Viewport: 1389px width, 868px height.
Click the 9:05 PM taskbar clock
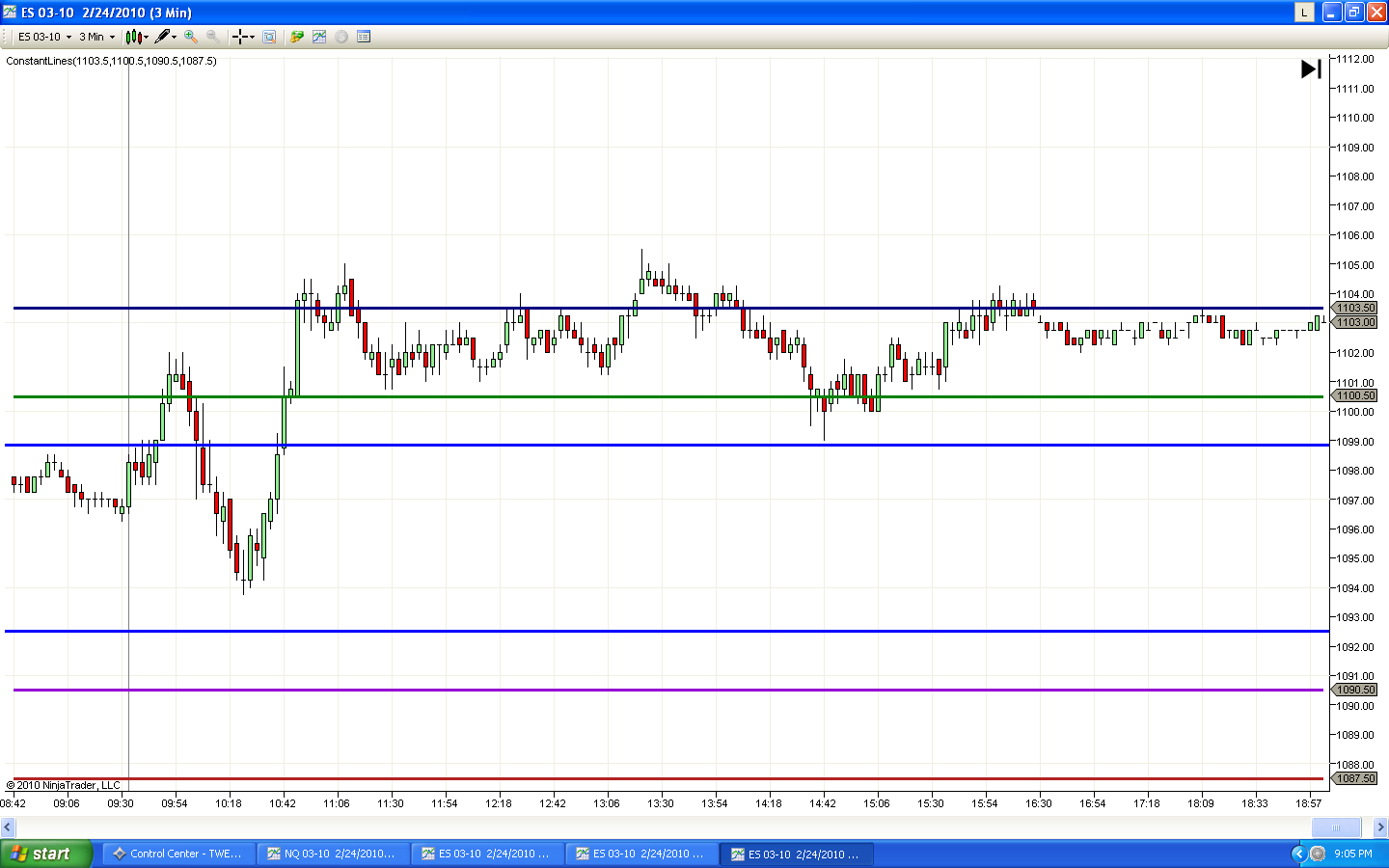coord(1353,854)
